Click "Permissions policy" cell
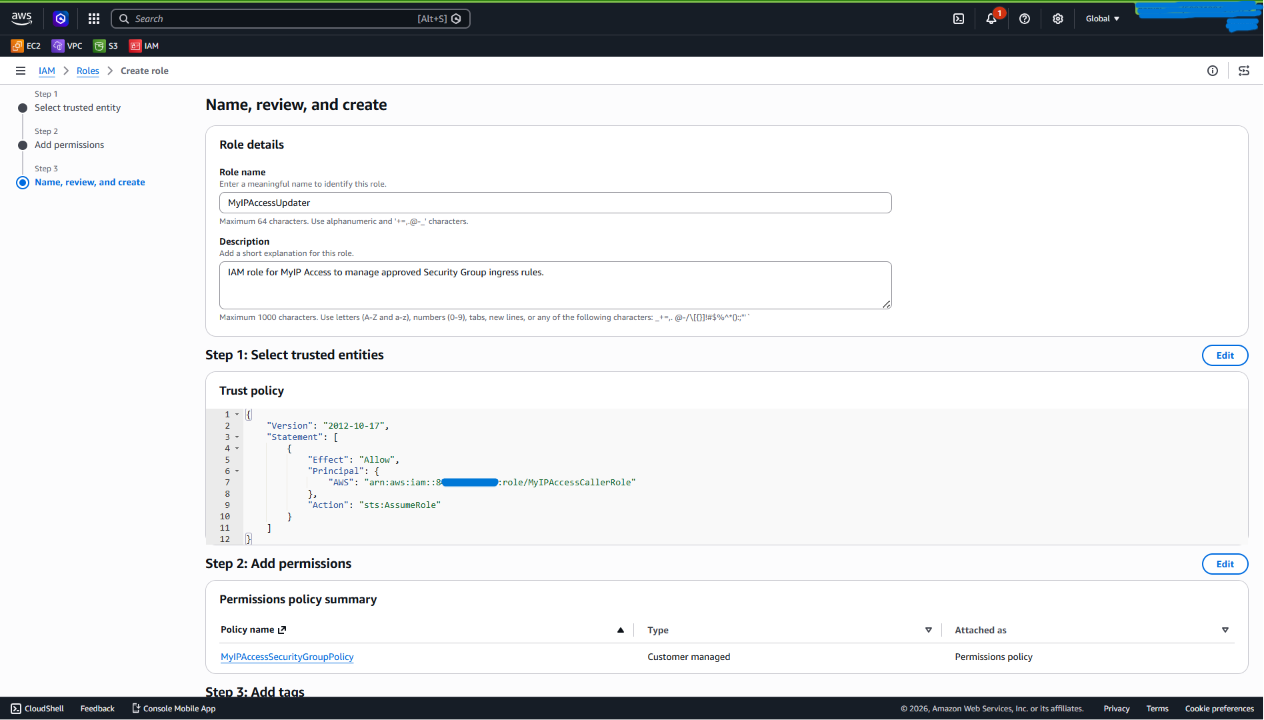The height and width of the screenshot is (720, 1264). (x=994, y=657)
